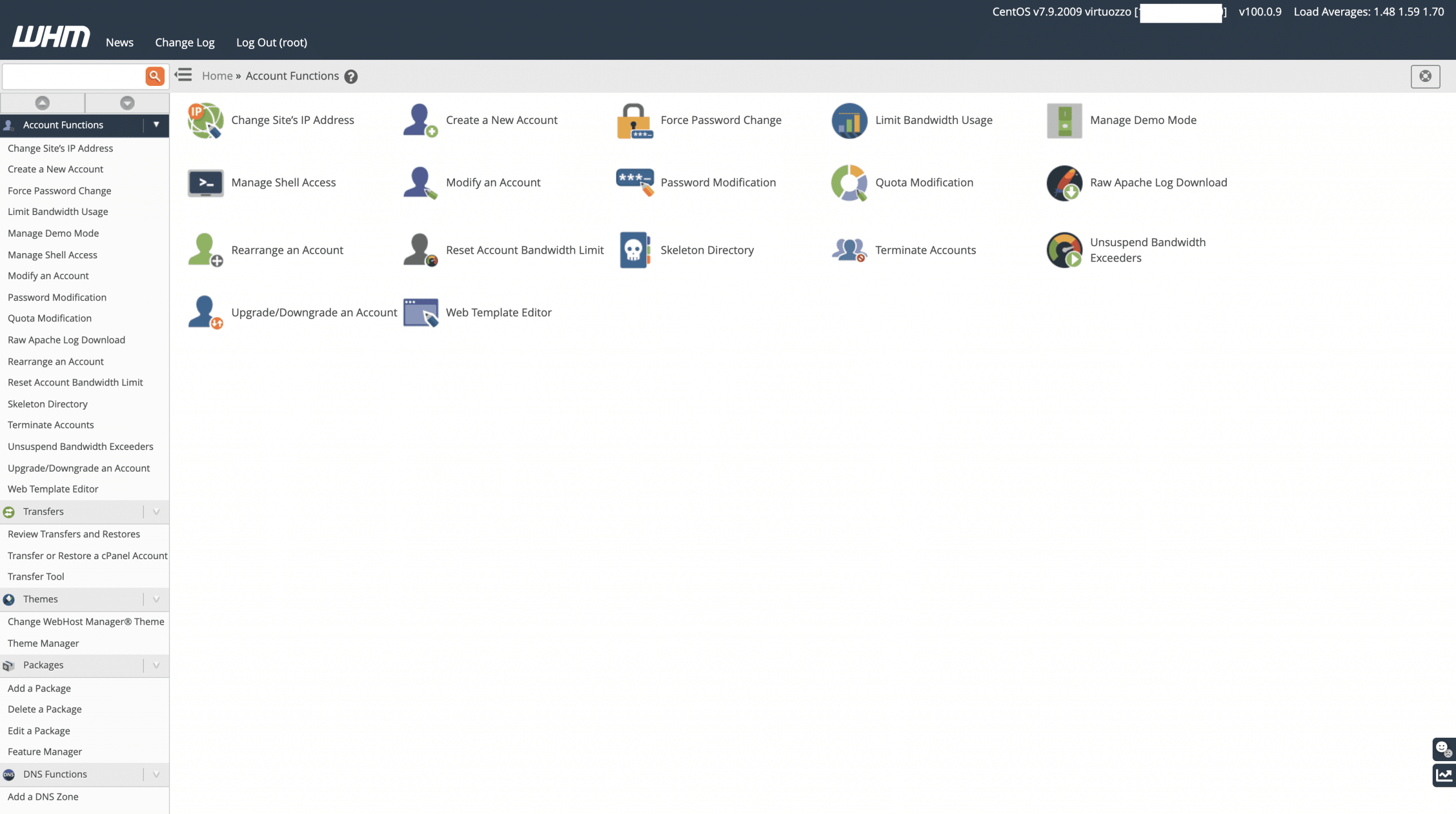Launch the Manage Shell Access terminal icon

pyautogui.click(x=205, y=183)
